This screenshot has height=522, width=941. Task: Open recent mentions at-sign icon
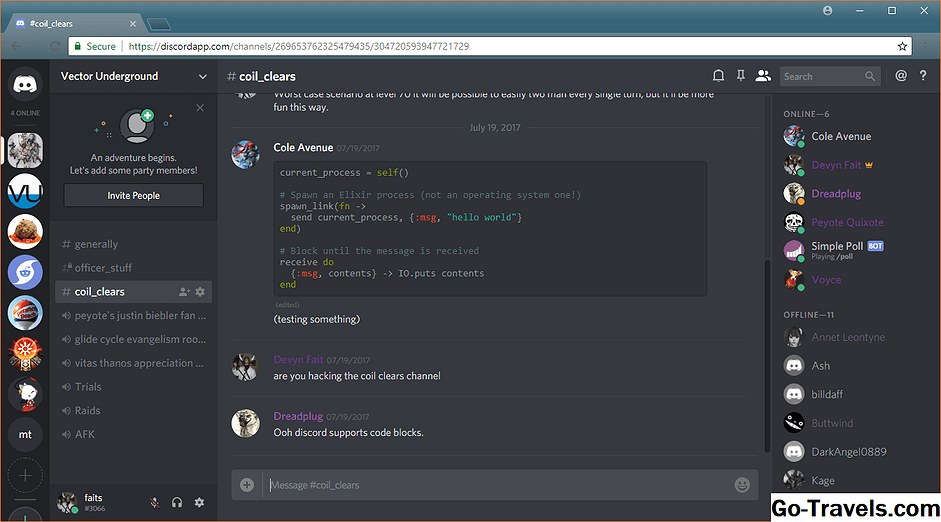(901, 76)
